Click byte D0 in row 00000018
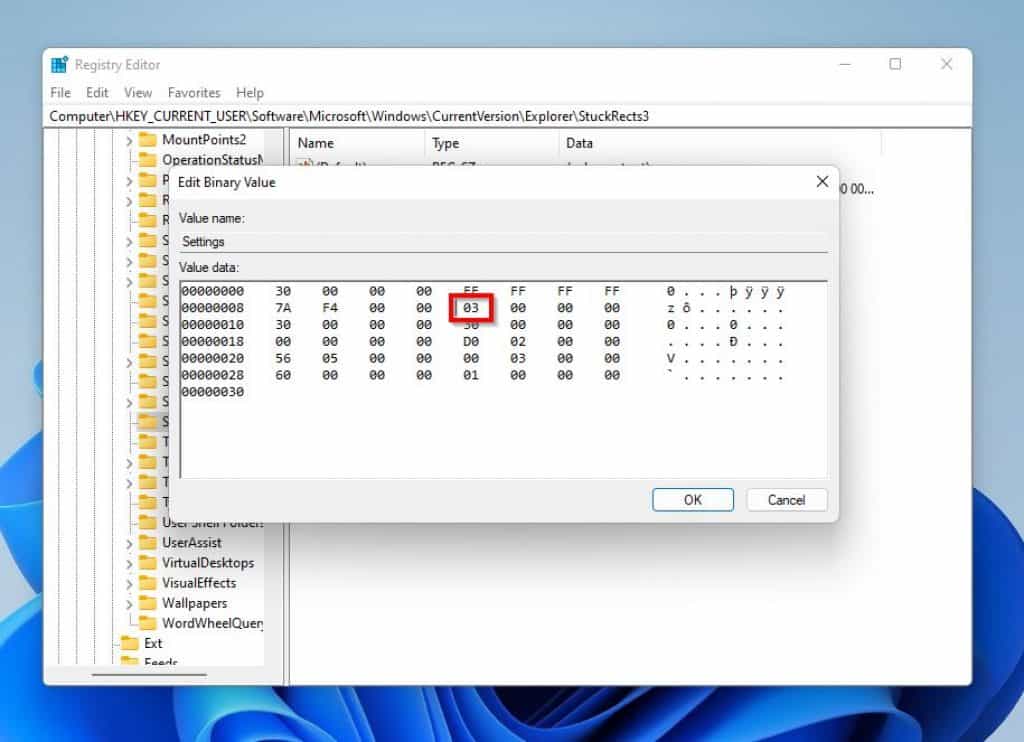This screenshot has width=1024, height=742. (471, 342)
